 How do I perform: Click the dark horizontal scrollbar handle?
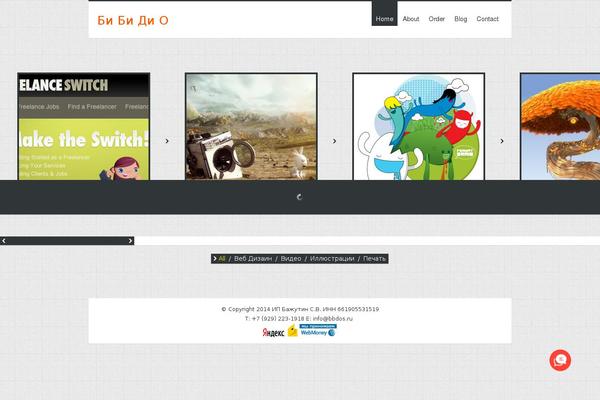click(67, 241)
